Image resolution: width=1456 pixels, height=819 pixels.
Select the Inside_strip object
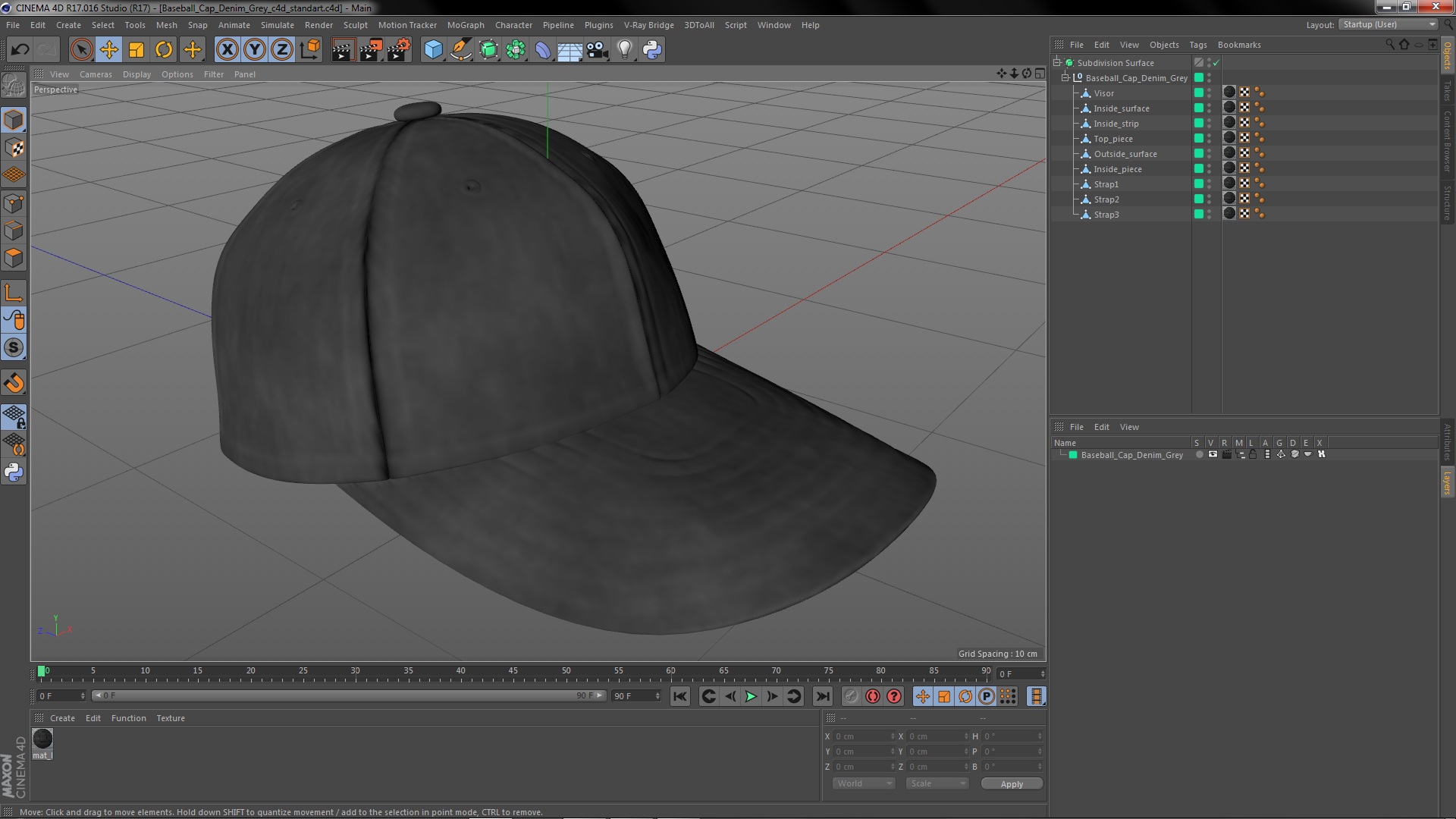(x=1116, y=124)
